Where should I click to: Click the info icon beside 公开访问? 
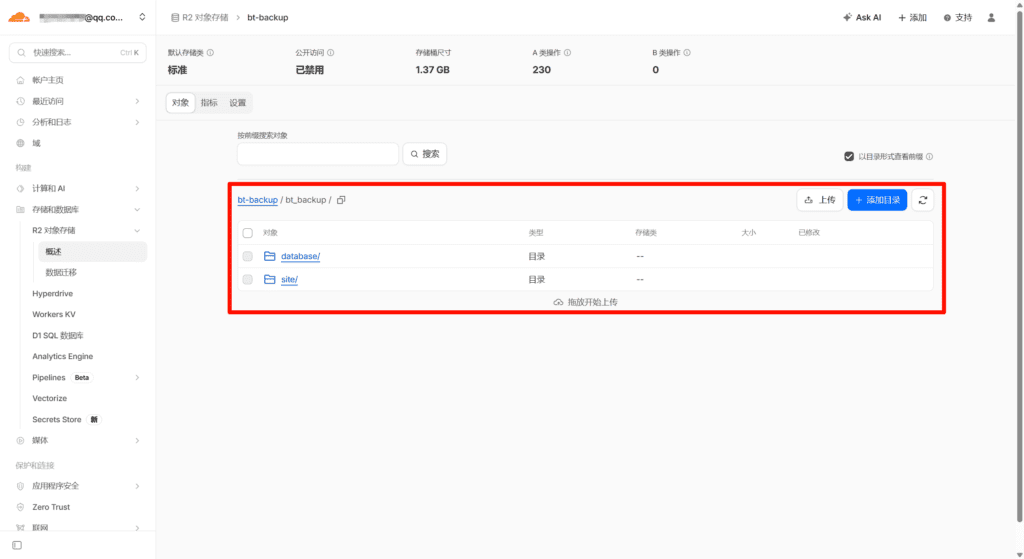pos(331,52)
